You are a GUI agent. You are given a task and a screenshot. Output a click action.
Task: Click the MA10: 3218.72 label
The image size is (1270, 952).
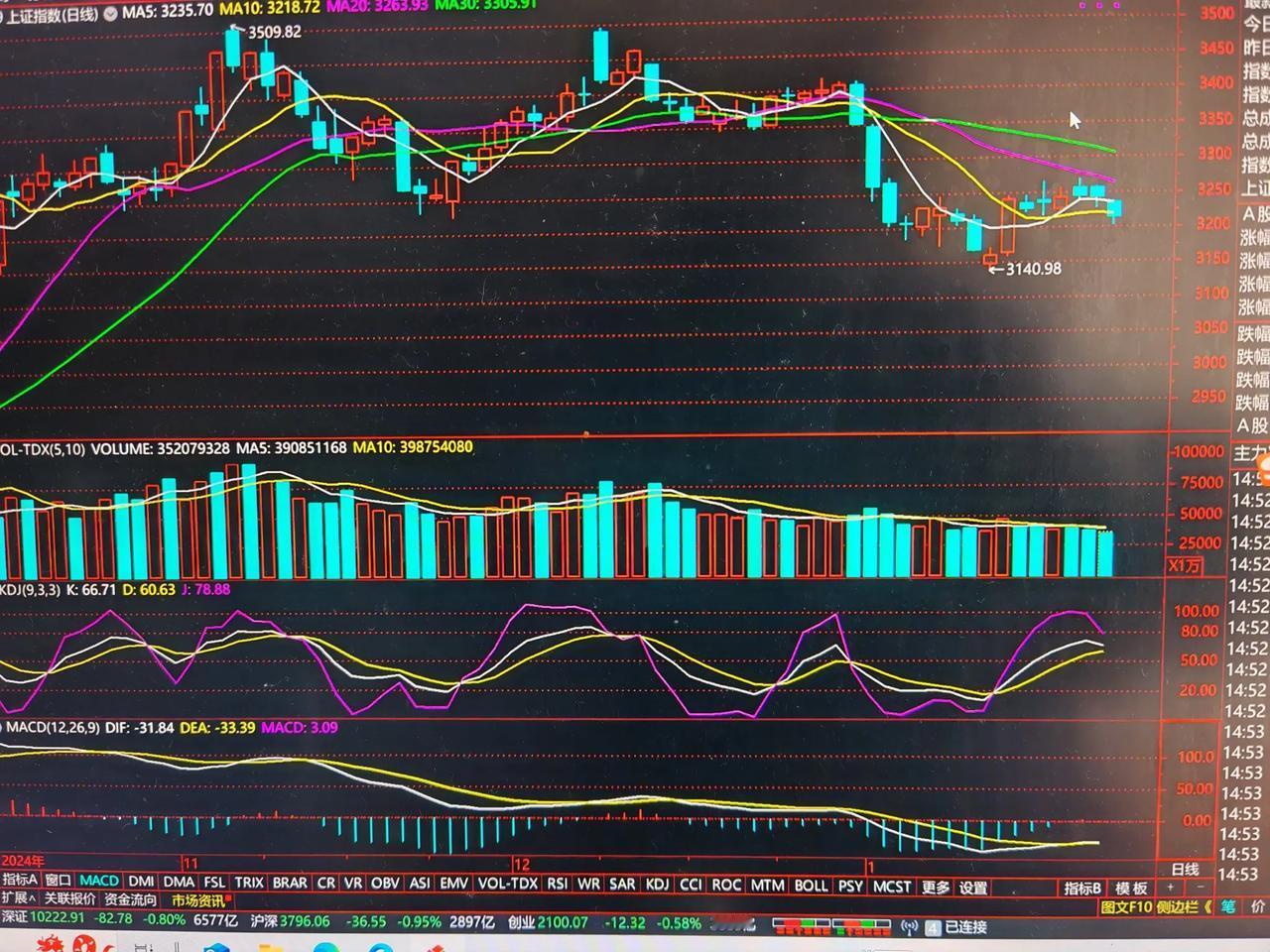[270, 8]
